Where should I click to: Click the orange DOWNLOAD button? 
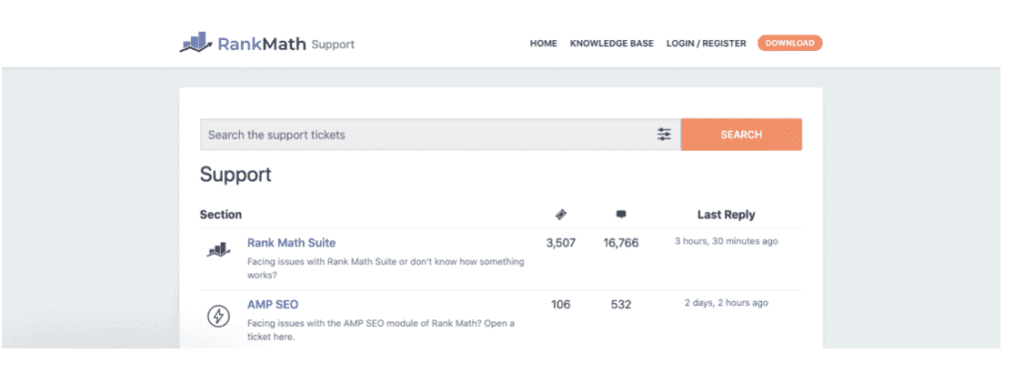[790, 43]
